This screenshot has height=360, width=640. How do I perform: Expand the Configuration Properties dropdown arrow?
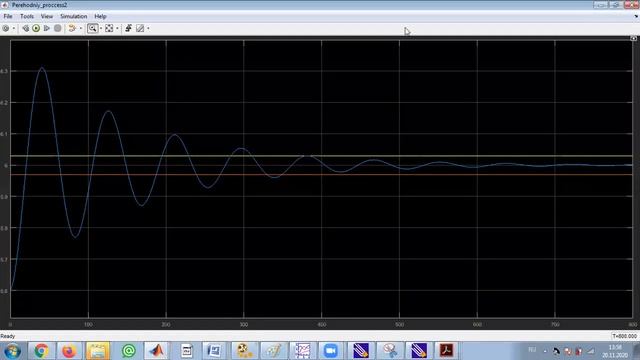pos(13,28)
